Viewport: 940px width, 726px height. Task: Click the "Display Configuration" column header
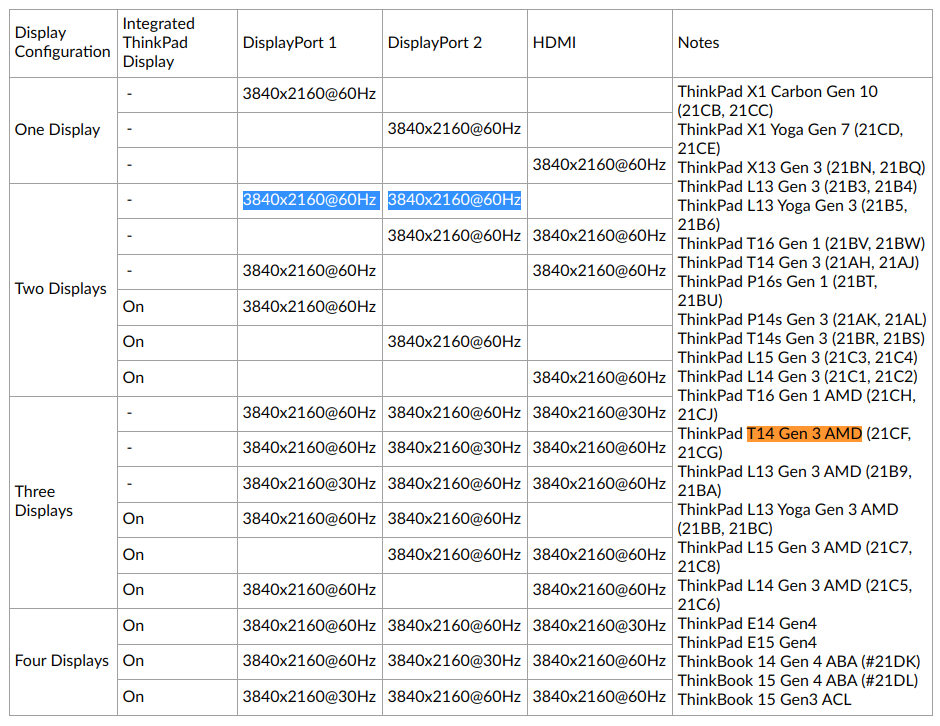pos(63,43)
